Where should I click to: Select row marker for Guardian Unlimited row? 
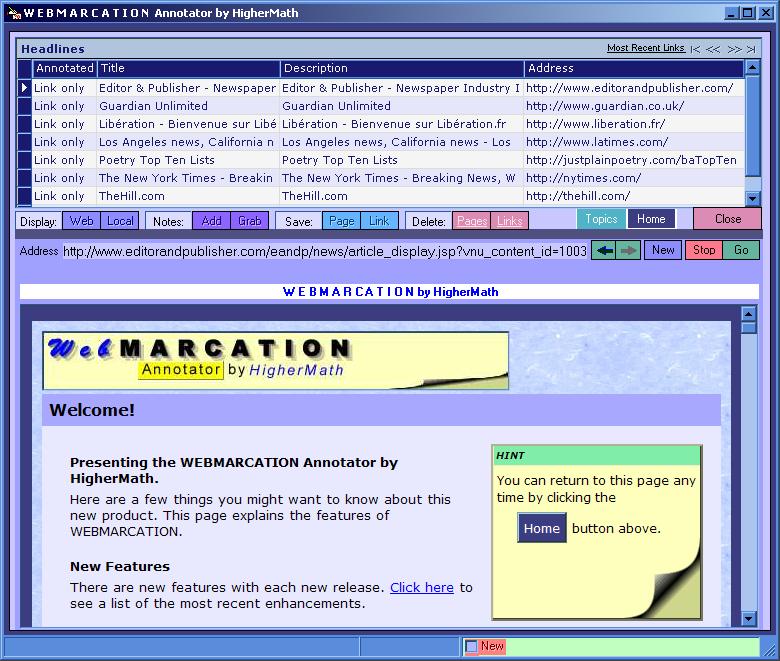24,106
